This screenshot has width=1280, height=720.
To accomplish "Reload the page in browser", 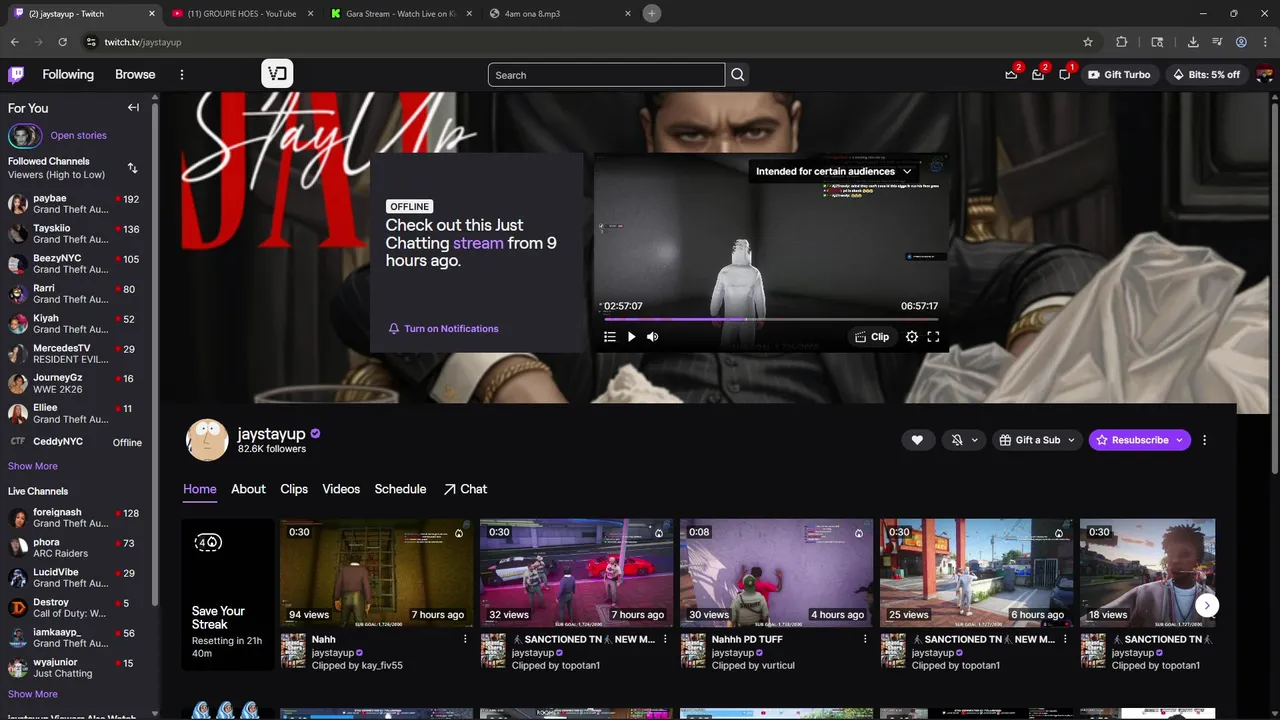I will tap(62, 42).
